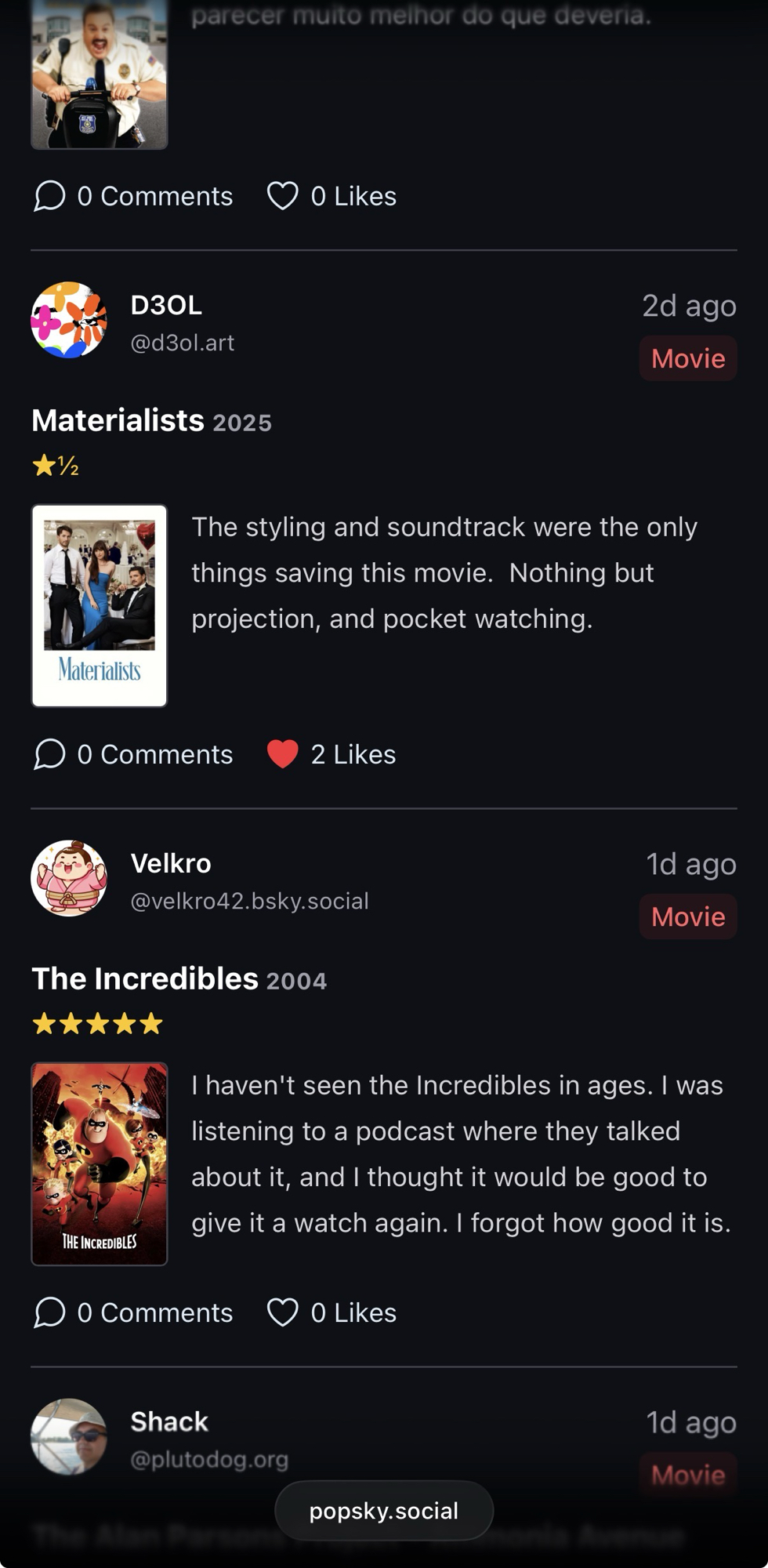Open the Materialists movie poster
The image size is (768, 1568).
[x=100, y=605]
